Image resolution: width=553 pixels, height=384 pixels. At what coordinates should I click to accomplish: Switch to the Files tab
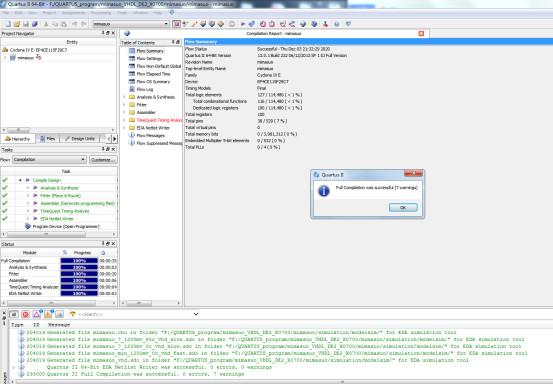(x=48, y=139)
